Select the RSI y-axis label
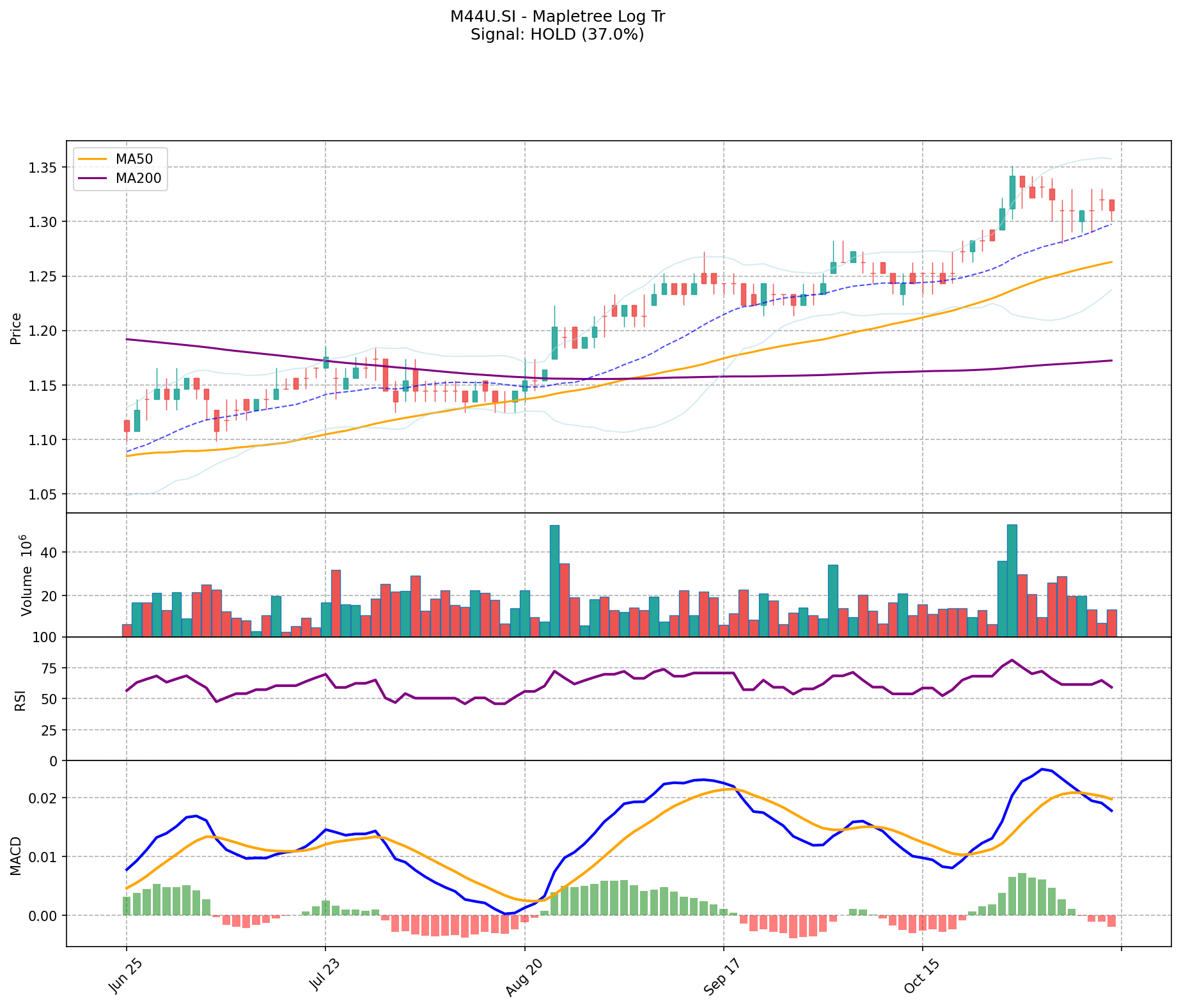The width and height of the screenshot is (1181, 1008). coord(19,700)
